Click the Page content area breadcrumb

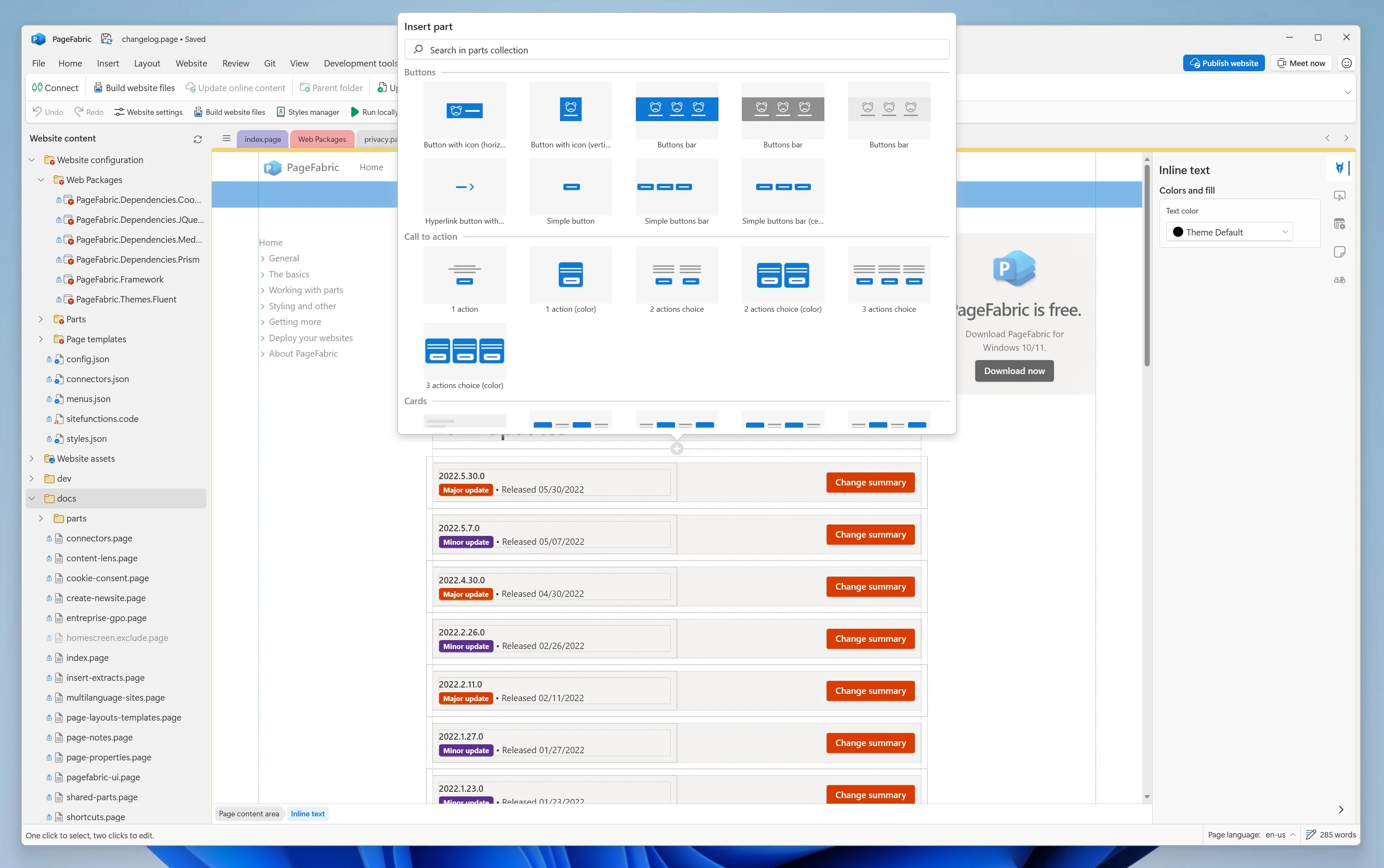pos(249,813)
